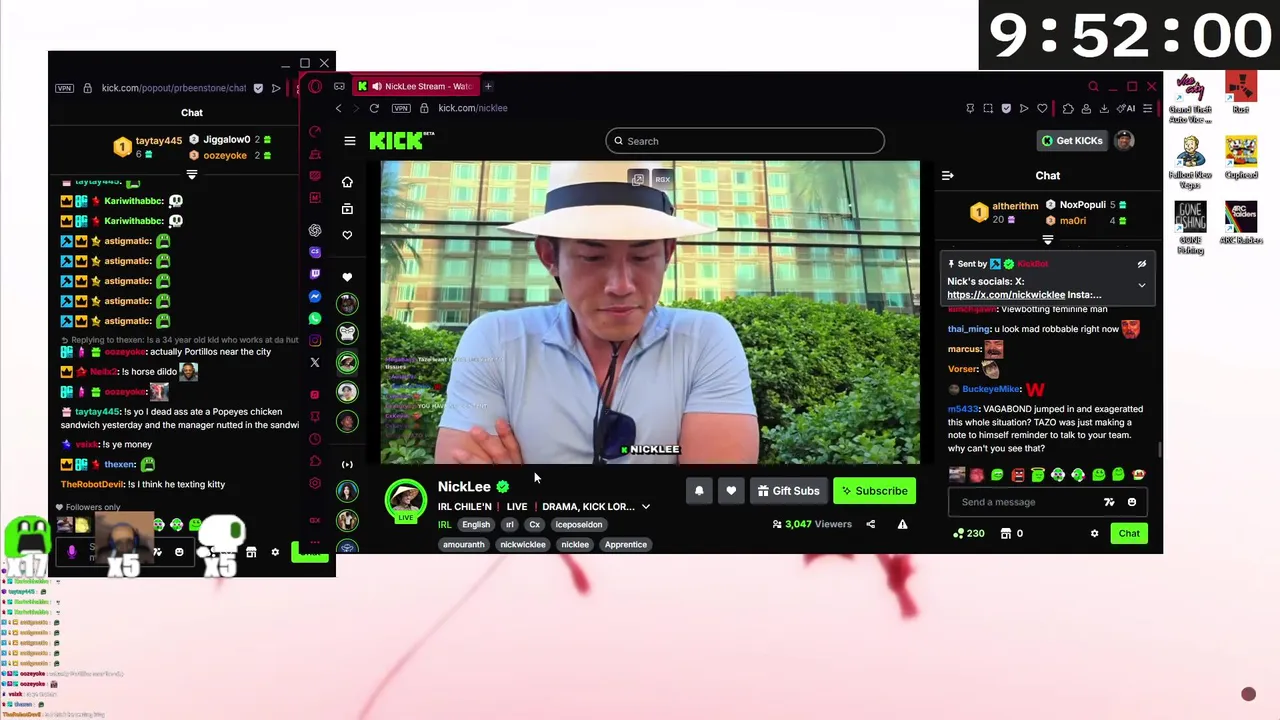Select the nickwicklee tag
Image resolution: width=1280 pixels, height=720 pixels.
(x=523, y=545)
